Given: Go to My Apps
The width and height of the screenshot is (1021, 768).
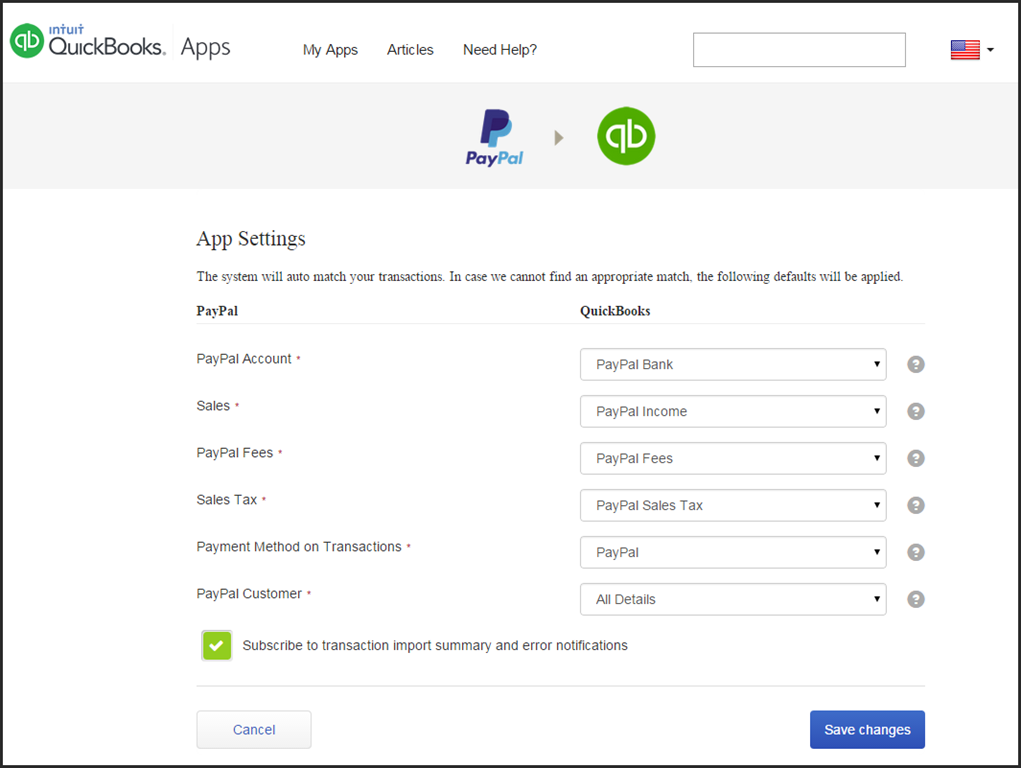Looking at the screenshot, I should point(330,50).
